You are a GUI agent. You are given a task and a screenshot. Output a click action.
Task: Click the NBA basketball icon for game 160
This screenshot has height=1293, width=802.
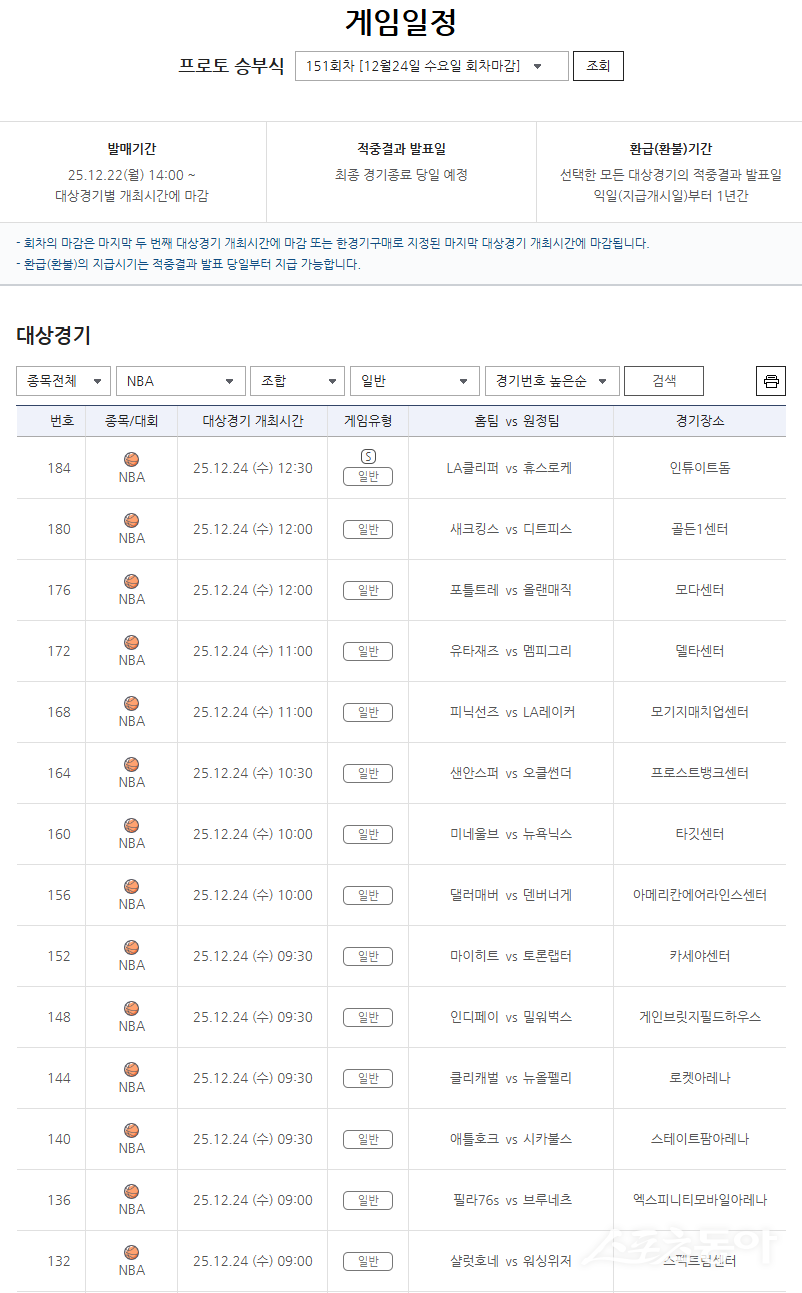(129, 827)
